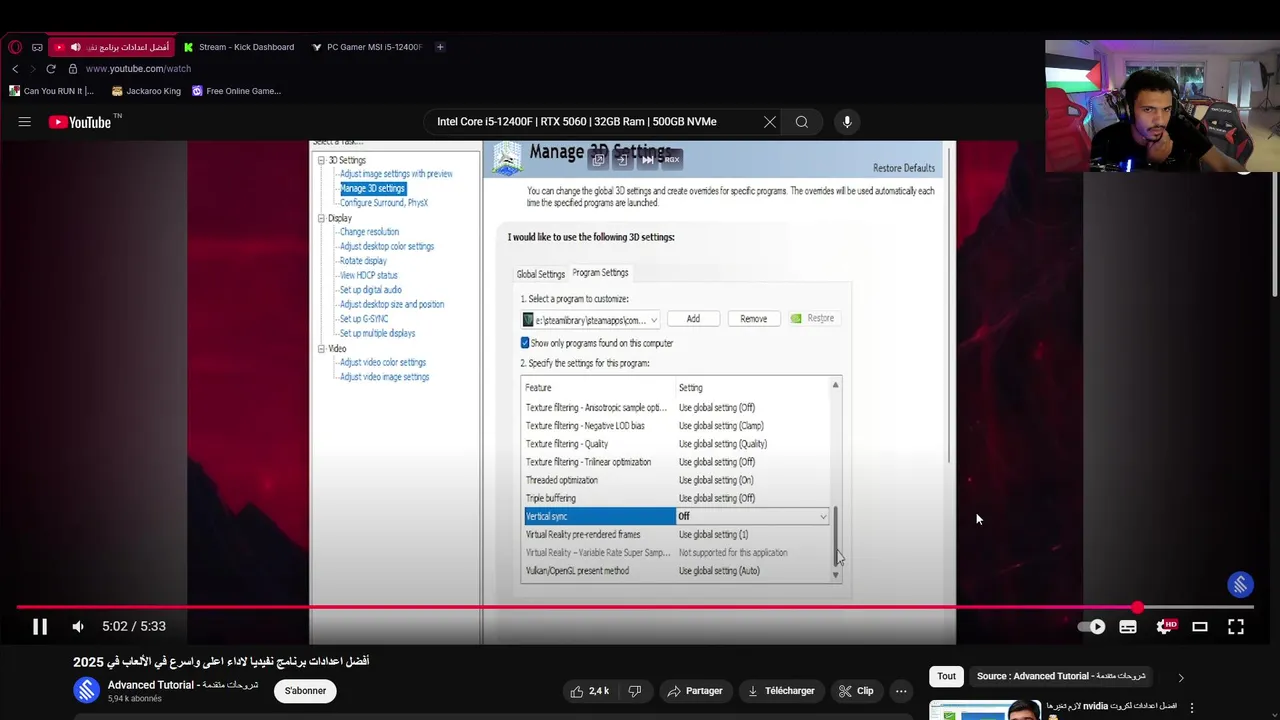Collapse the Video tree node
Image resolution: width=1280 pixels, height=720 pixels.
pyautogui.click(x=322, y=349)
